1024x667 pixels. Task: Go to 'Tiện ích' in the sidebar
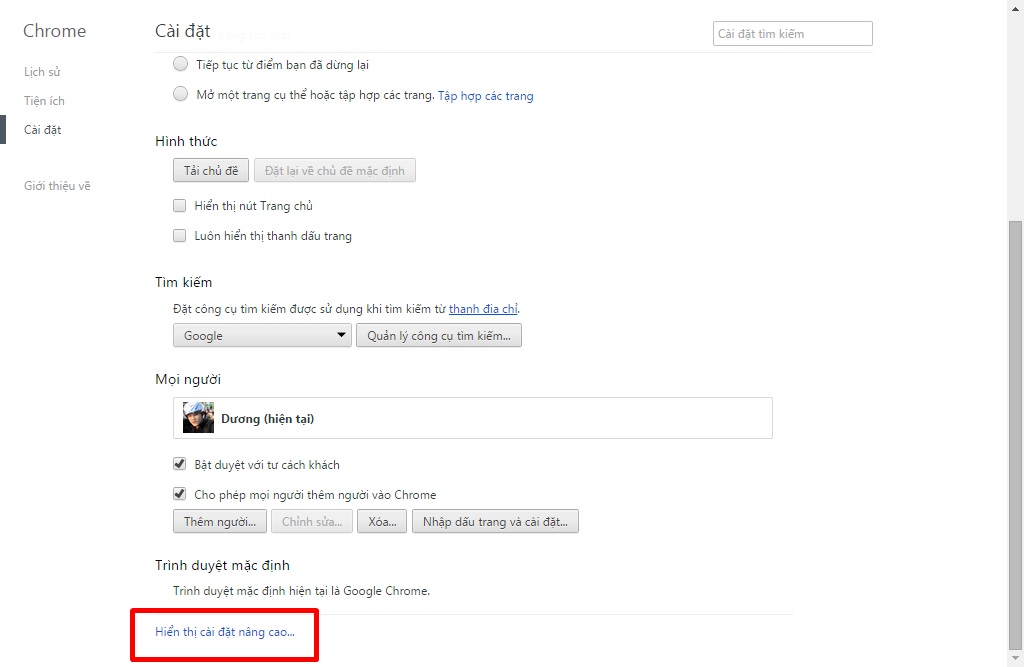pyautogui.click(x=44, y=101)
